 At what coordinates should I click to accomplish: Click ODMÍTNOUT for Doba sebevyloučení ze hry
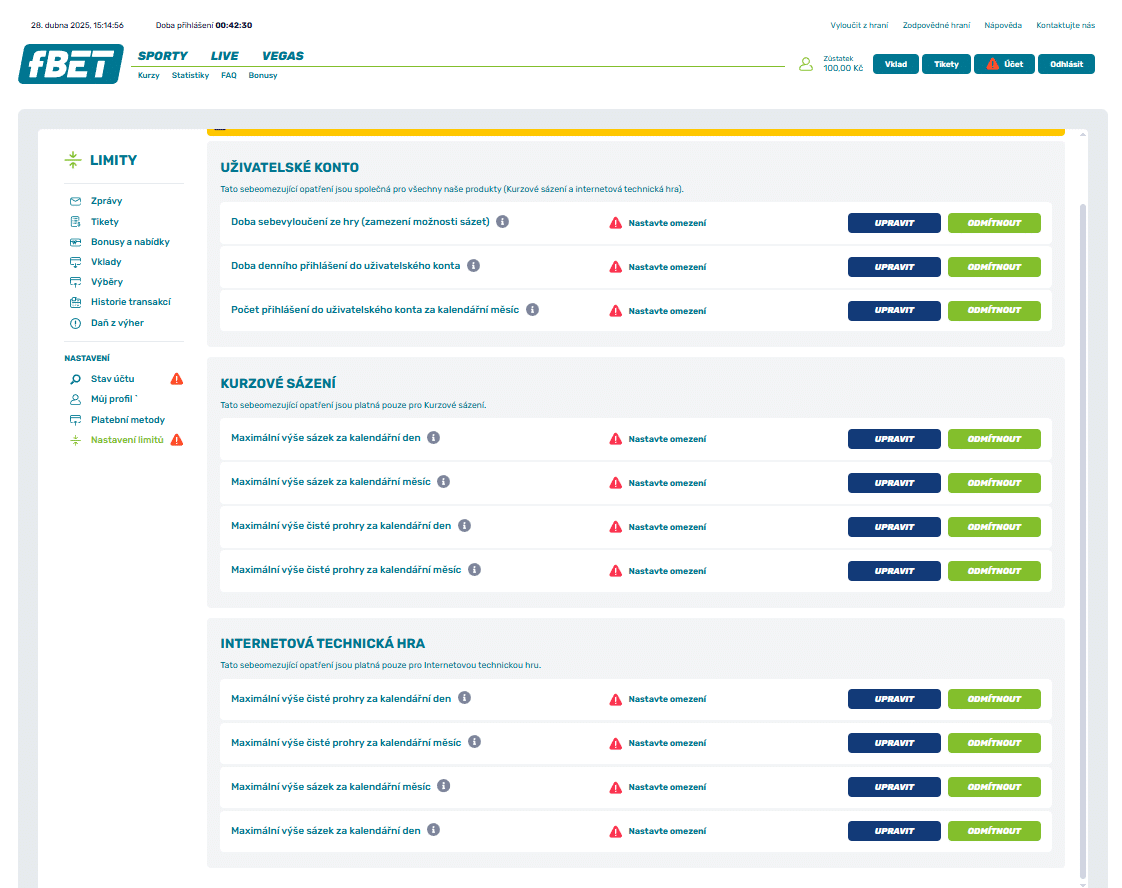coord(994,223)
